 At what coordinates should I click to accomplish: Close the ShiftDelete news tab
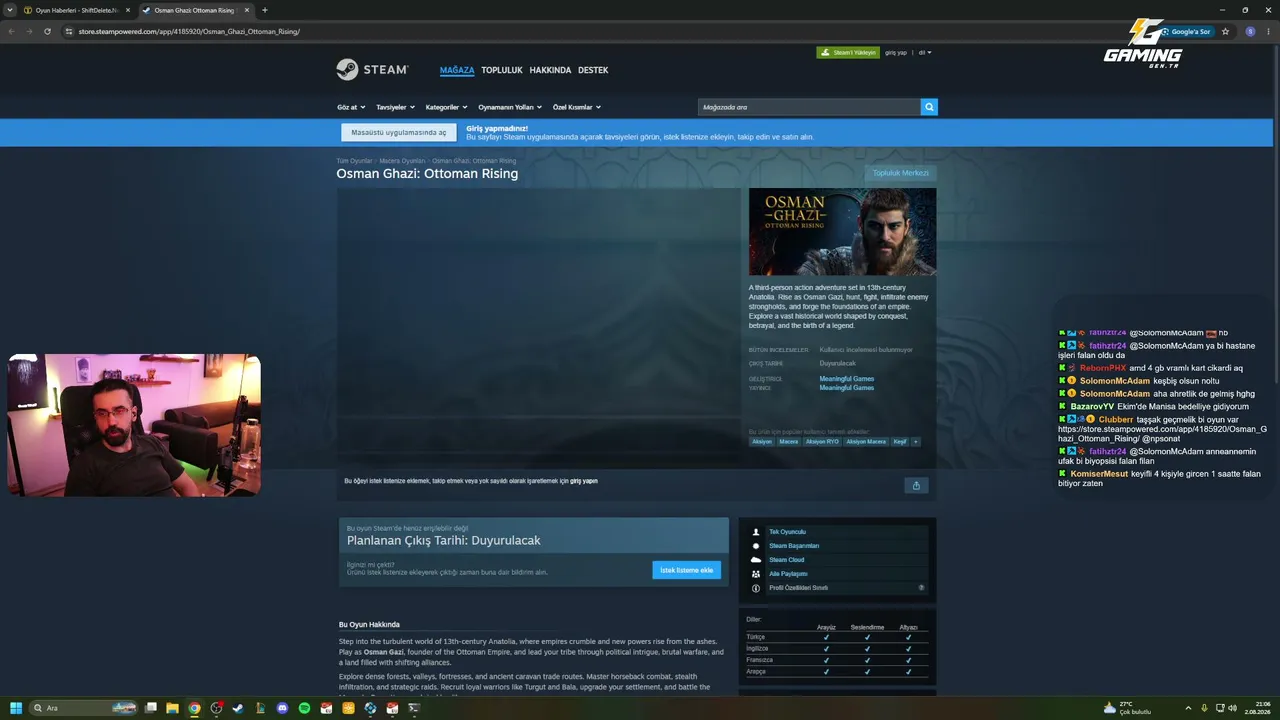128,10
